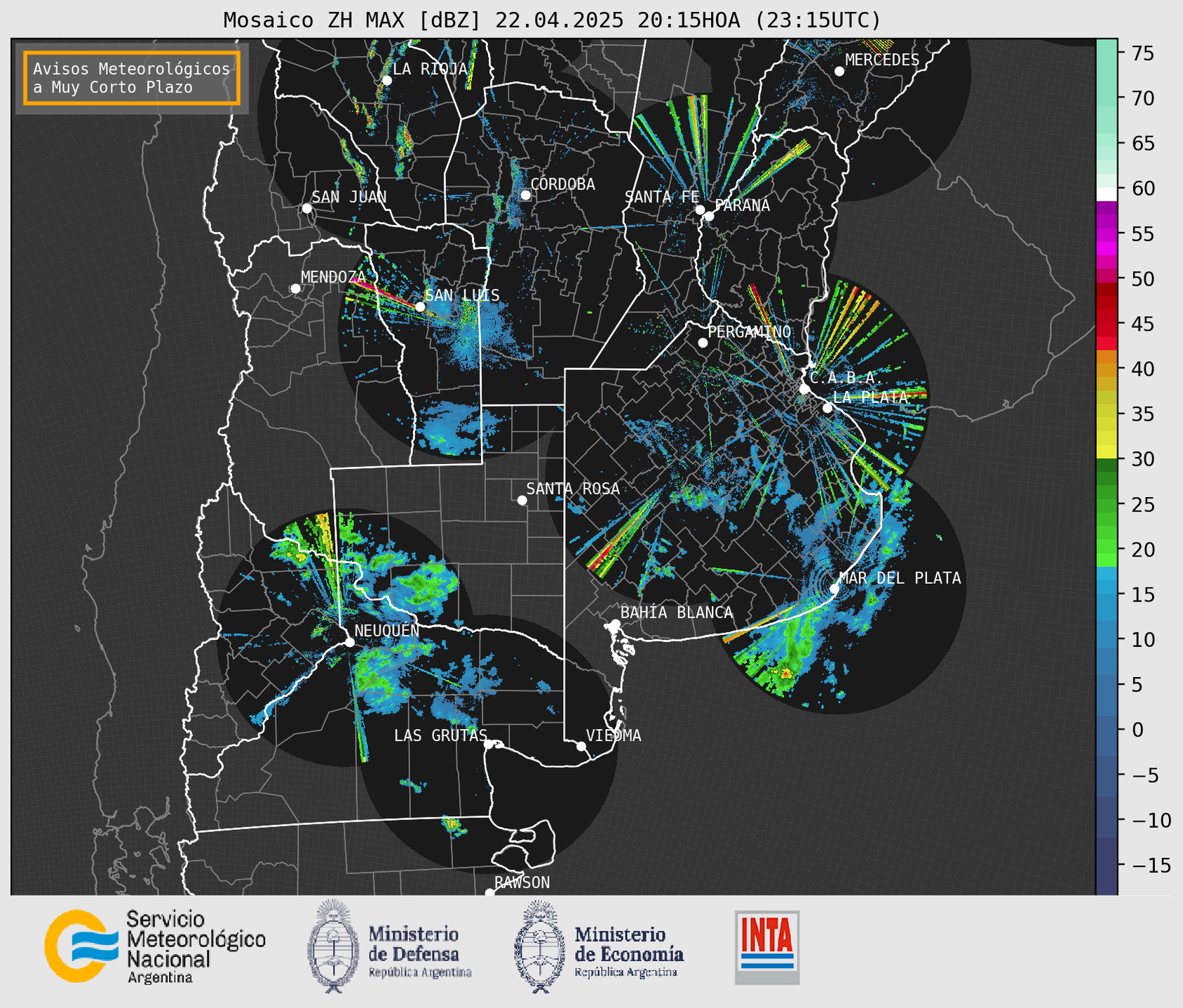
Task: Click the 75 dBZ color scale label
Action: (1143, 53)
